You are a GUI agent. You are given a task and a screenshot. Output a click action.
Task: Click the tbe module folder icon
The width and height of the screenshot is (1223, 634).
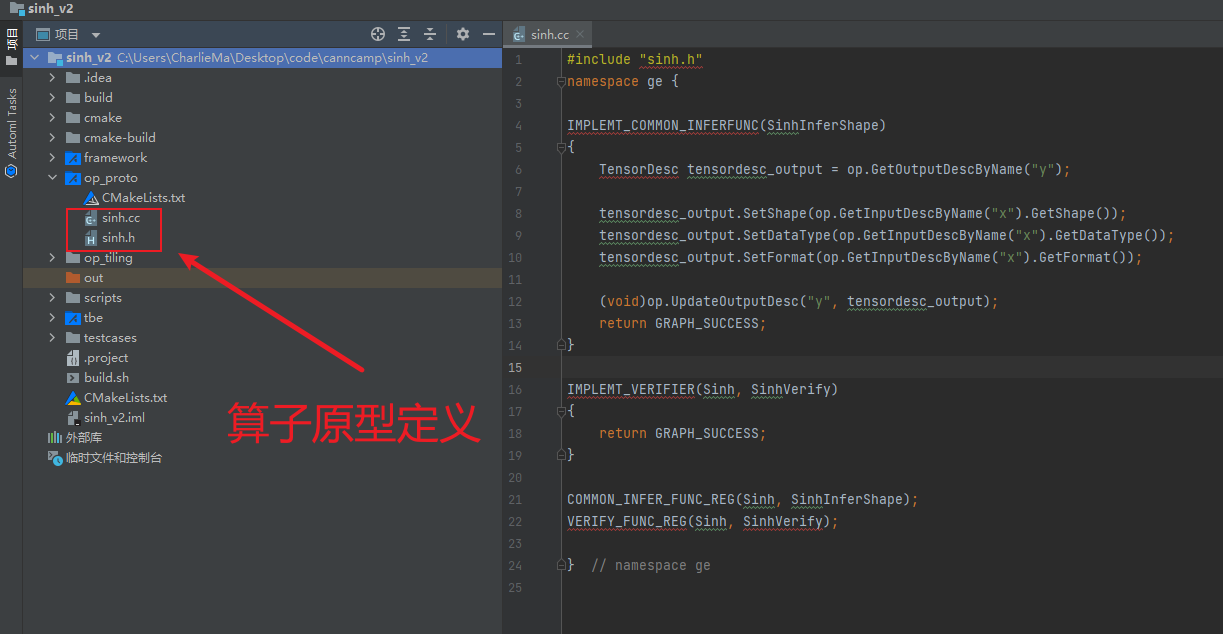(73, 318)
